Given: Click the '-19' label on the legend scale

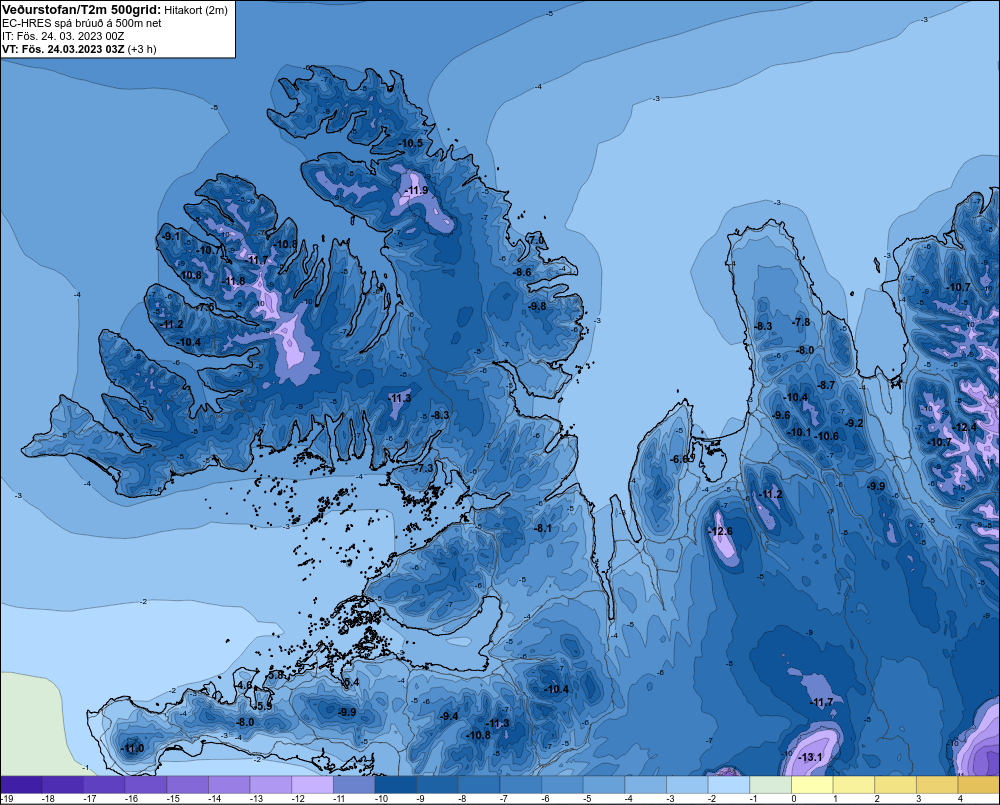Looking at the screenshot, I should [x=6, y=799].
